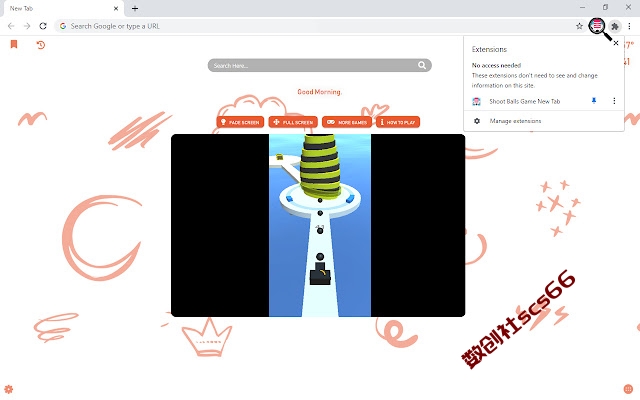
Task: Close the New Tab tab
Action: [116, 8]
